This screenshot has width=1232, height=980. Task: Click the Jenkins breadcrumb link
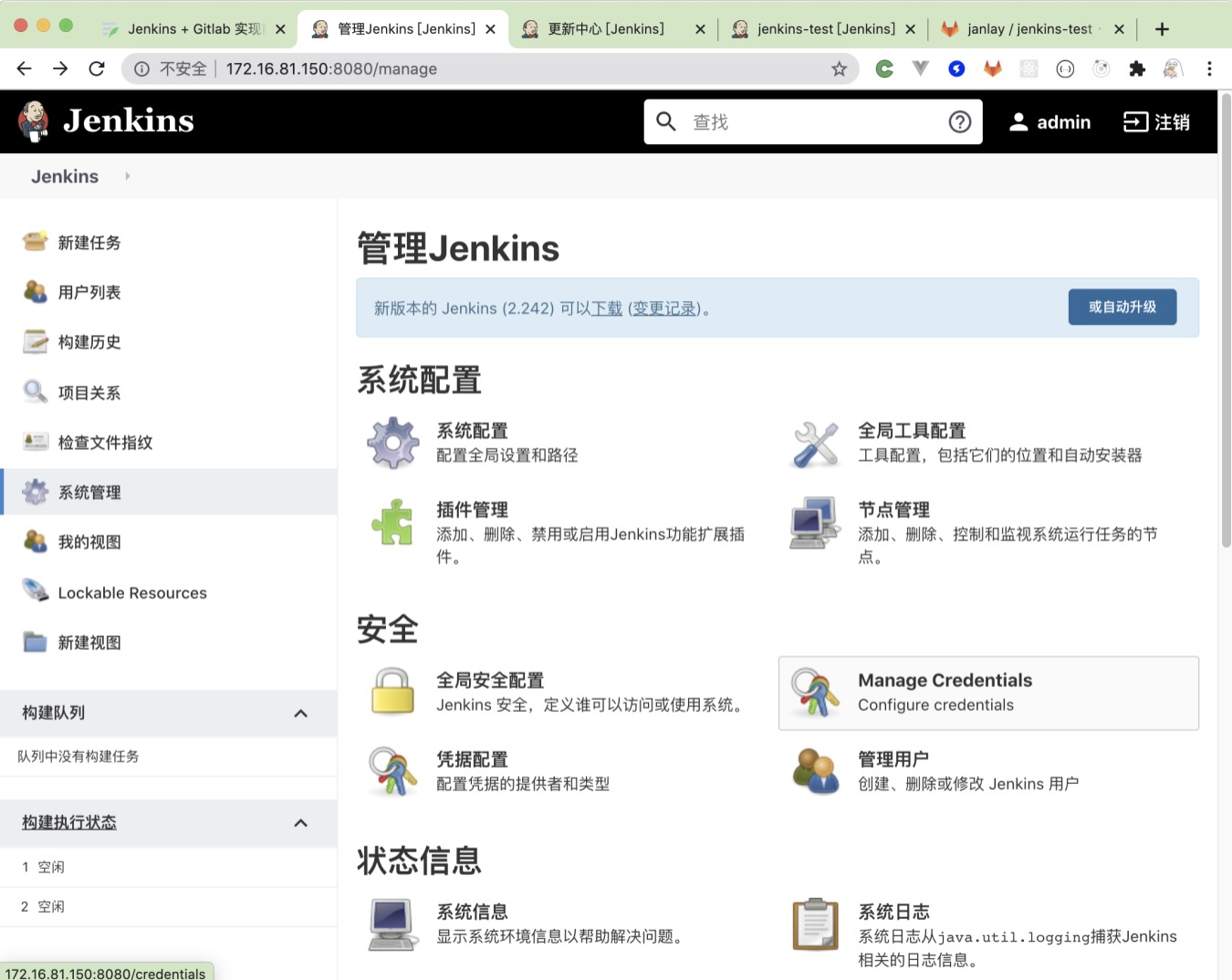click(65, 176)
